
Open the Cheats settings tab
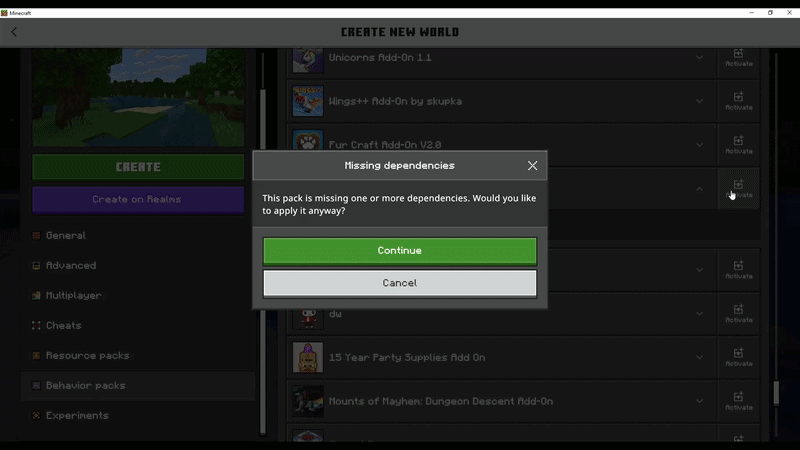138,326
